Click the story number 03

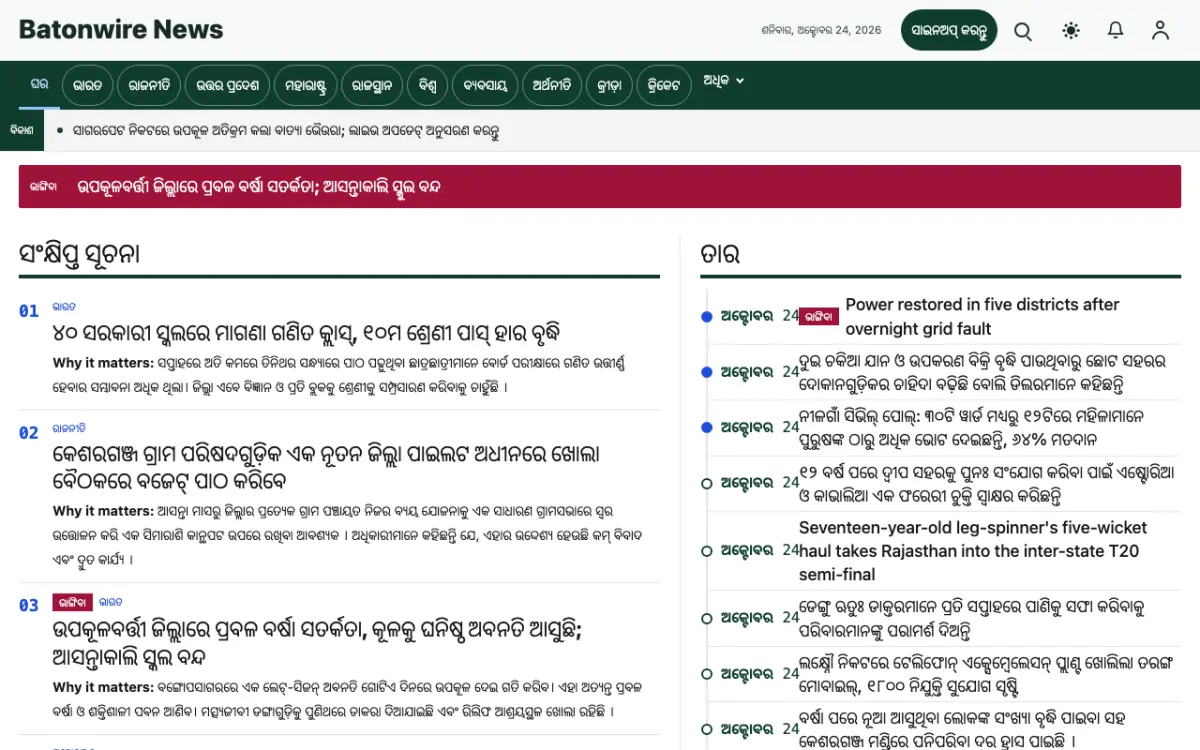[x=29, y=605]
